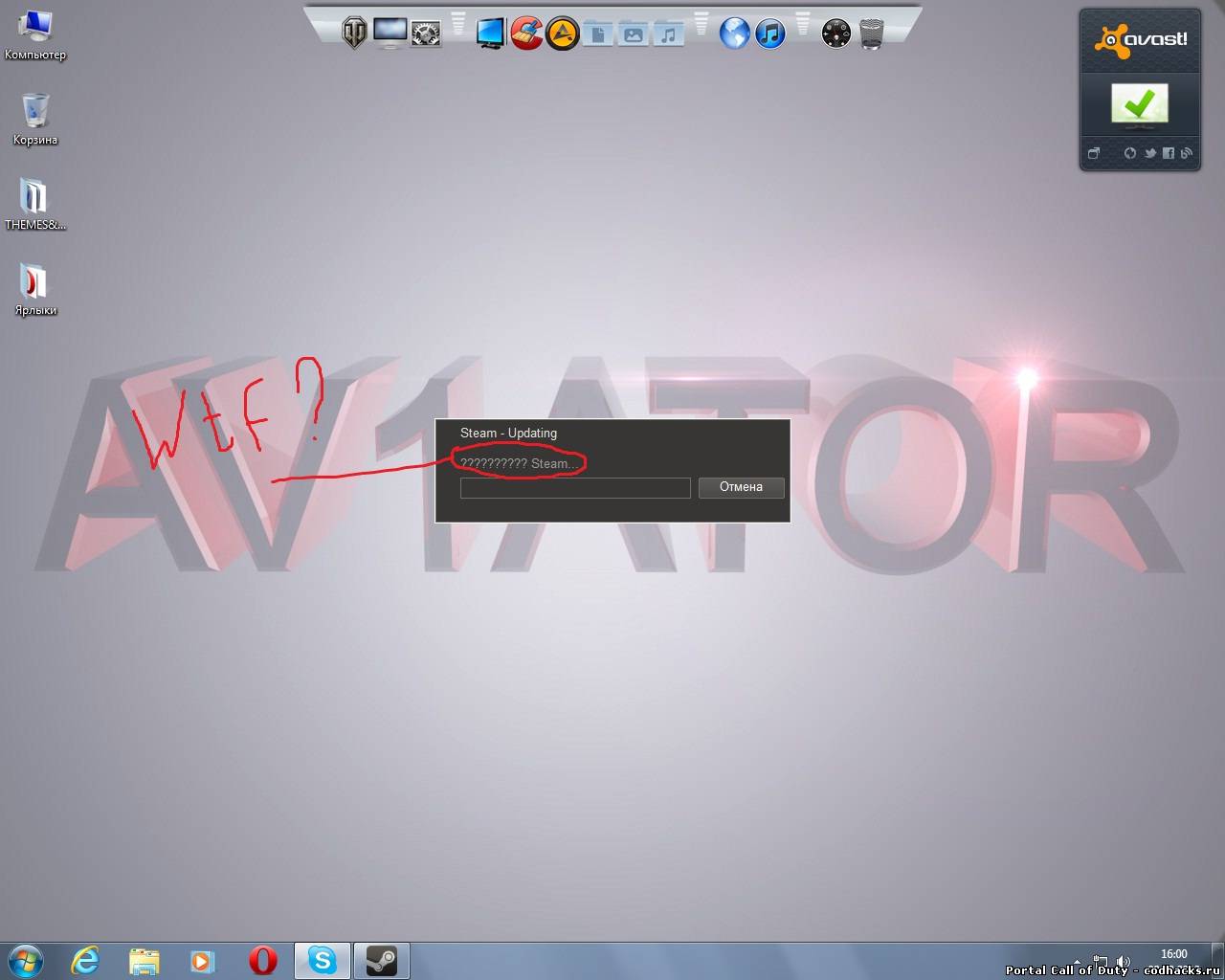Click the Show desktop strip on the taskbar

tap(1218, 961)
